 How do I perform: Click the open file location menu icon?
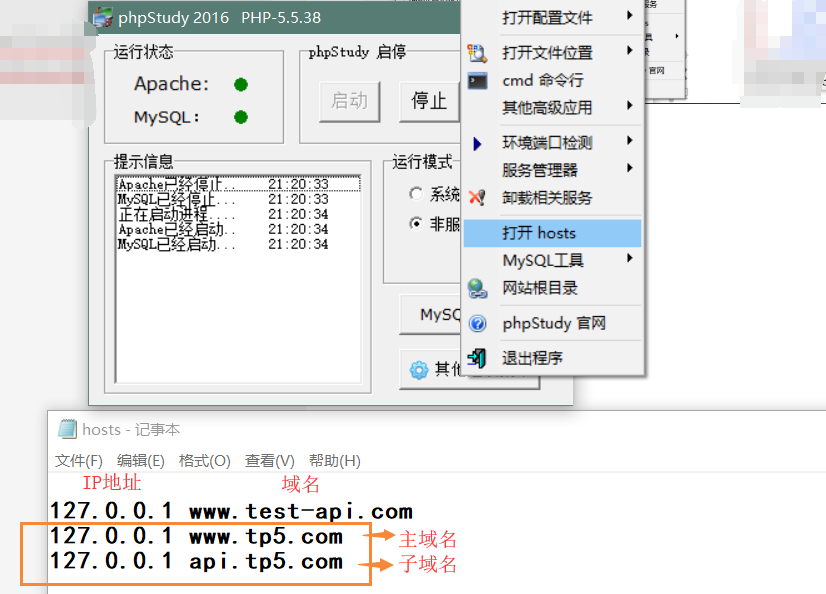477,53
